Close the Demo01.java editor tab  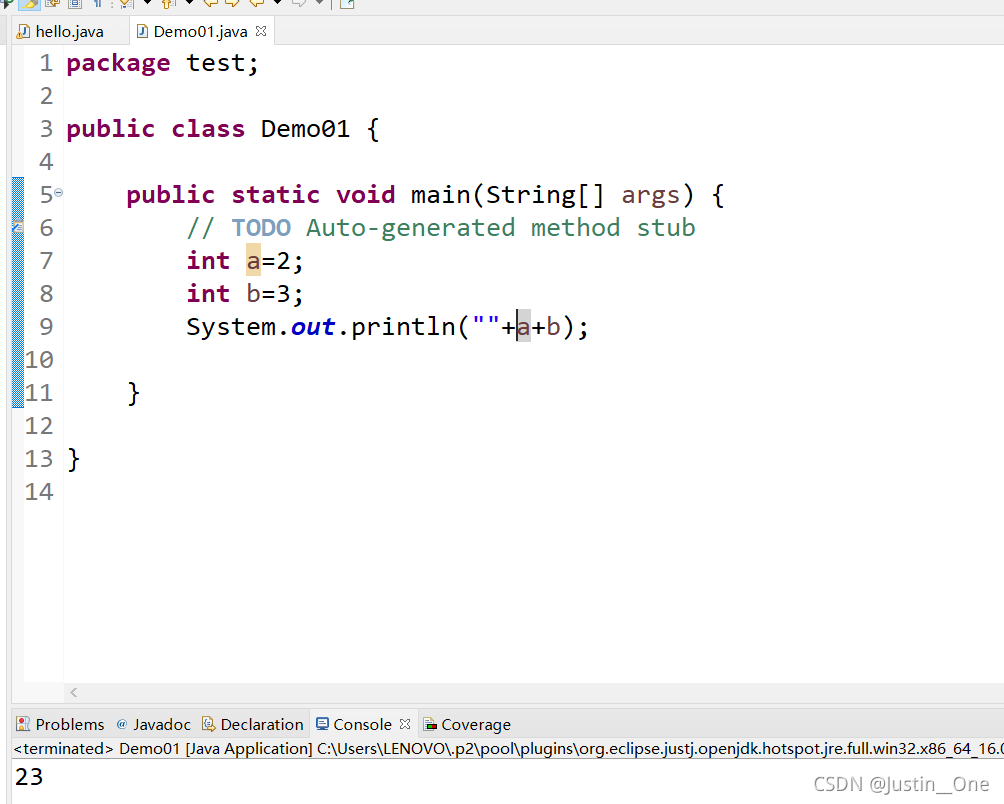tap(261, 31)
